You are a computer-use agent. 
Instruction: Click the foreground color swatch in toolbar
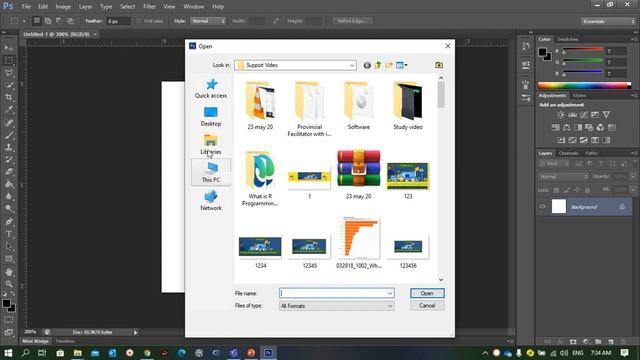(6, 304)
